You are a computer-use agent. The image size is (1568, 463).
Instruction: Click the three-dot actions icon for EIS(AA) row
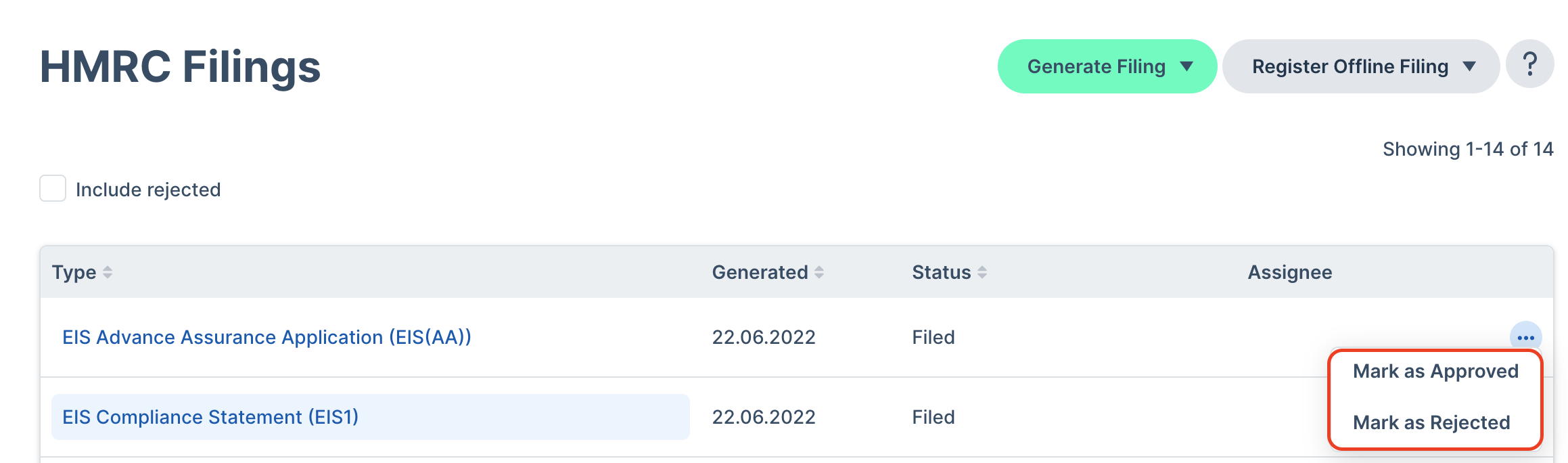coord(1525,337)
